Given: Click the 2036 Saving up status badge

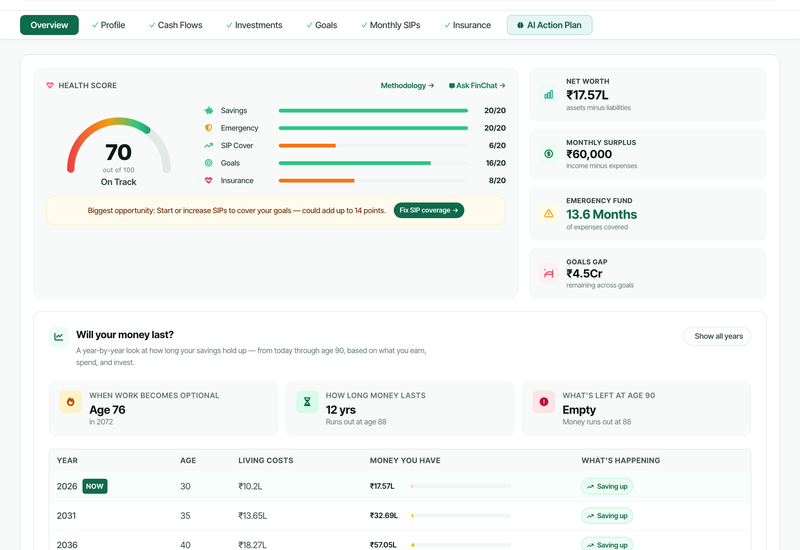Looking at the screenshot, I should 607,544.
